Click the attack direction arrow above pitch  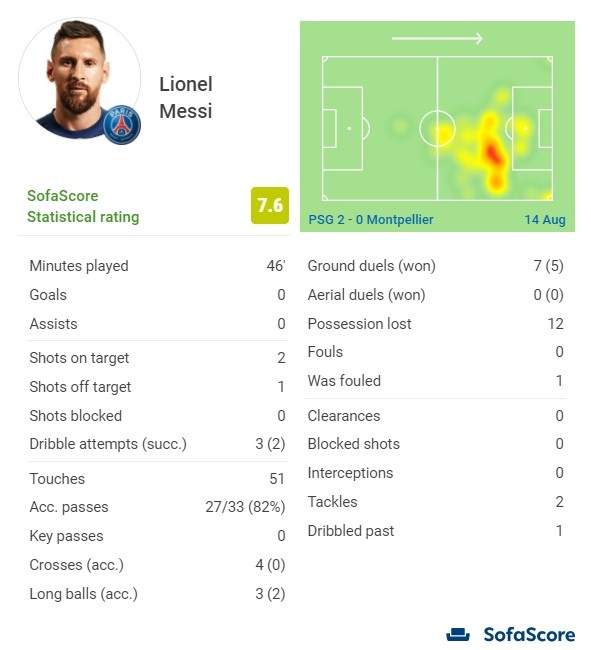coord(437,39)
